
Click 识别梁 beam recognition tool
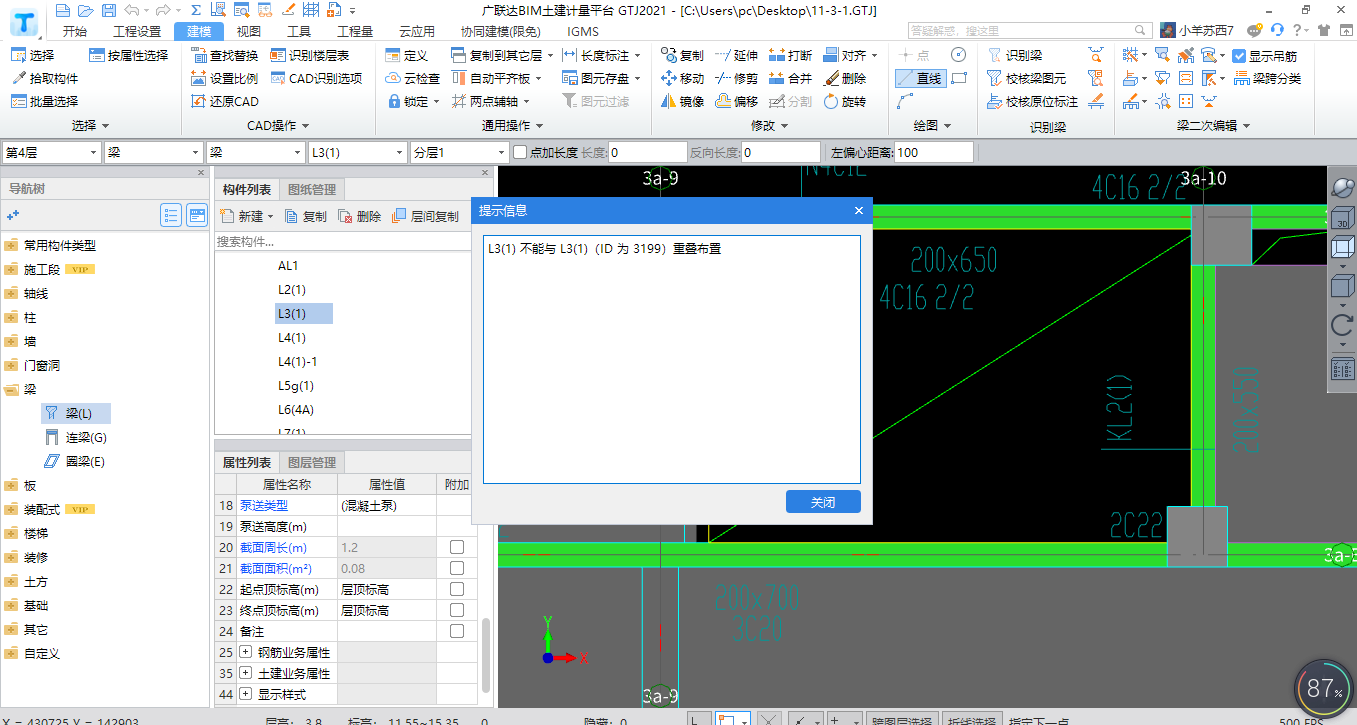coord(1015,55)
